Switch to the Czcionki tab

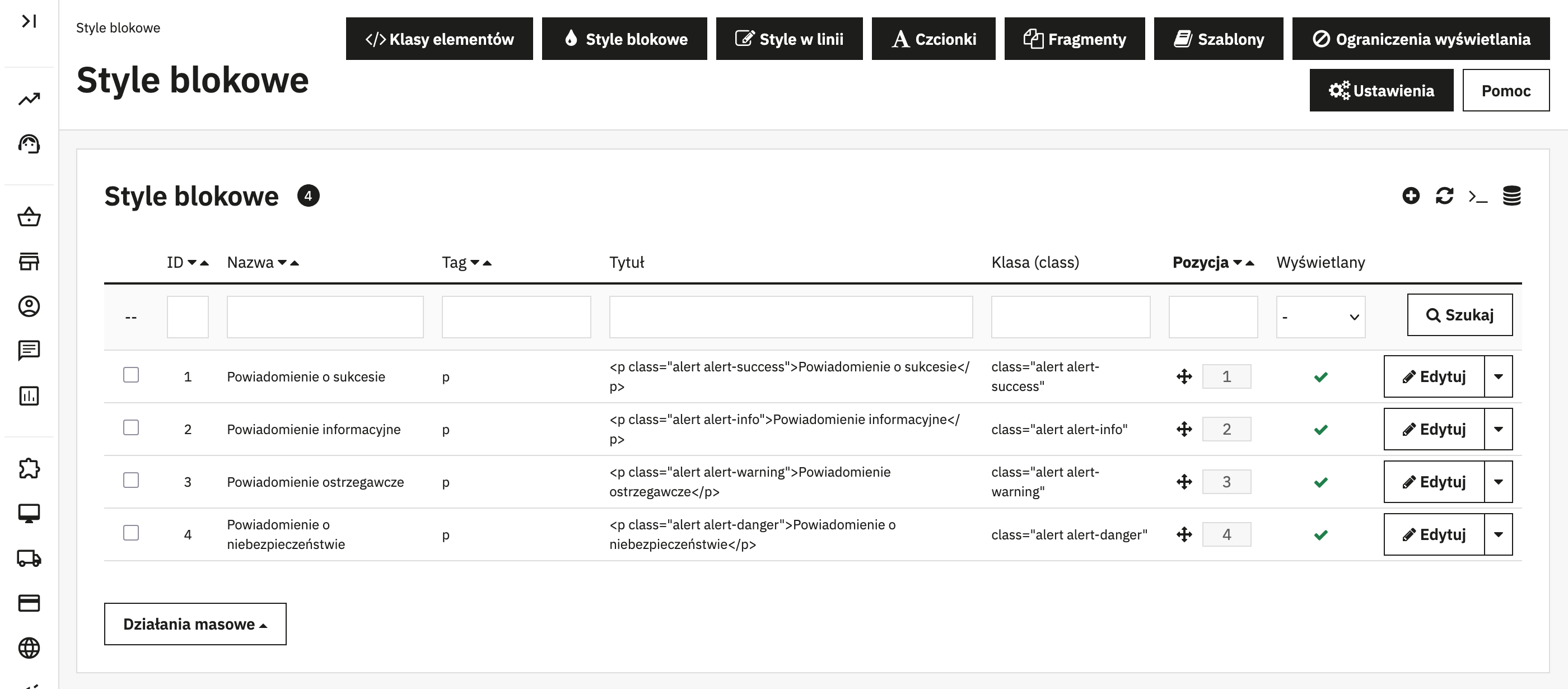(x=933, y=39)
